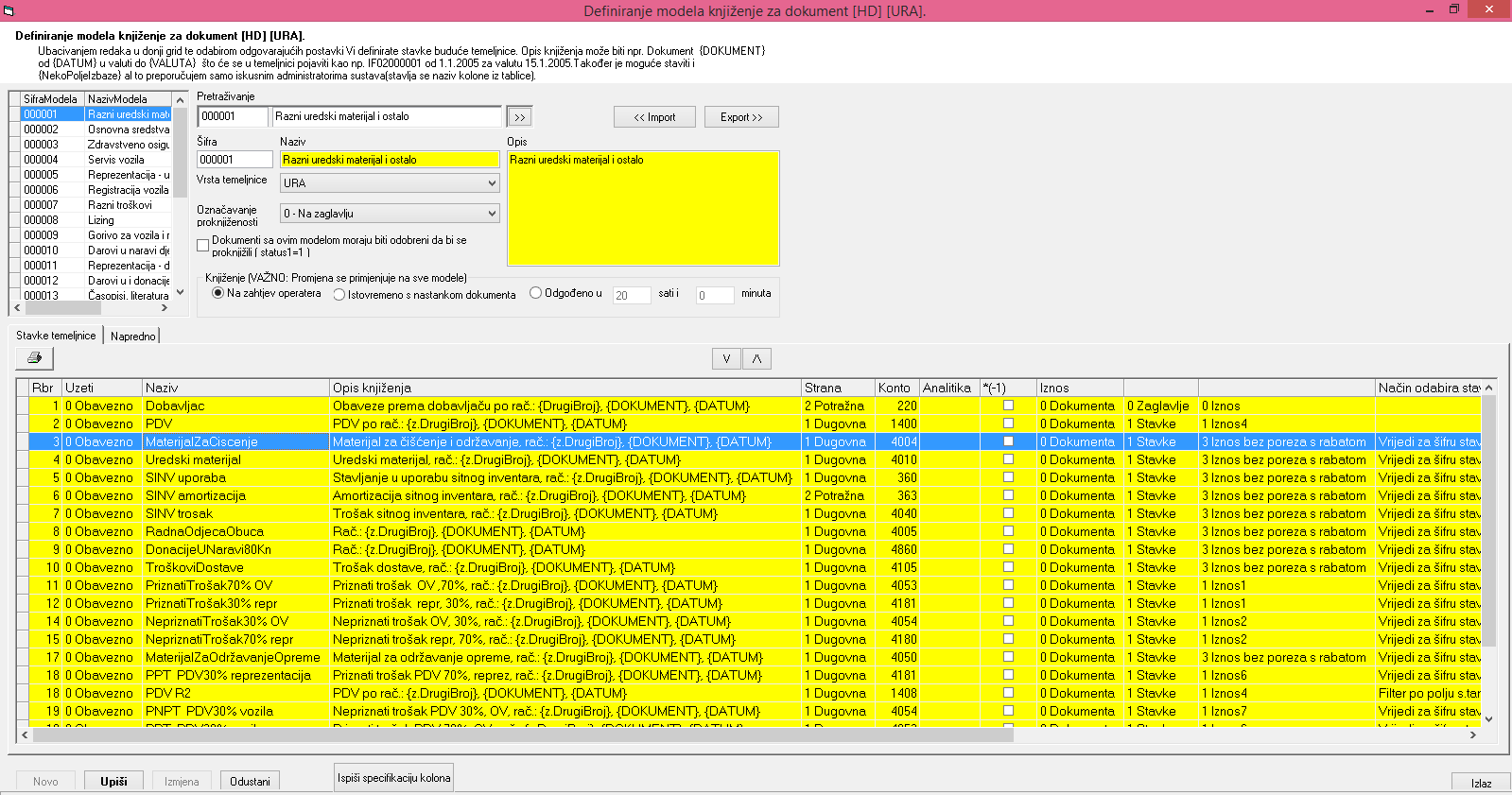Select Istovremeno s nastankom dokumenta option
The width and height of the screenshot is (1512, 795).
pos(339,295)
